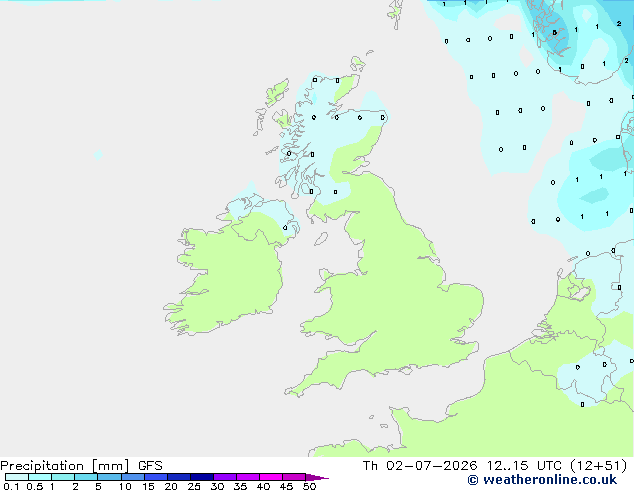This screenshot has height=490, width=634.
Task: Click the '25' legend scale label
Action: (x=194, y=486)
